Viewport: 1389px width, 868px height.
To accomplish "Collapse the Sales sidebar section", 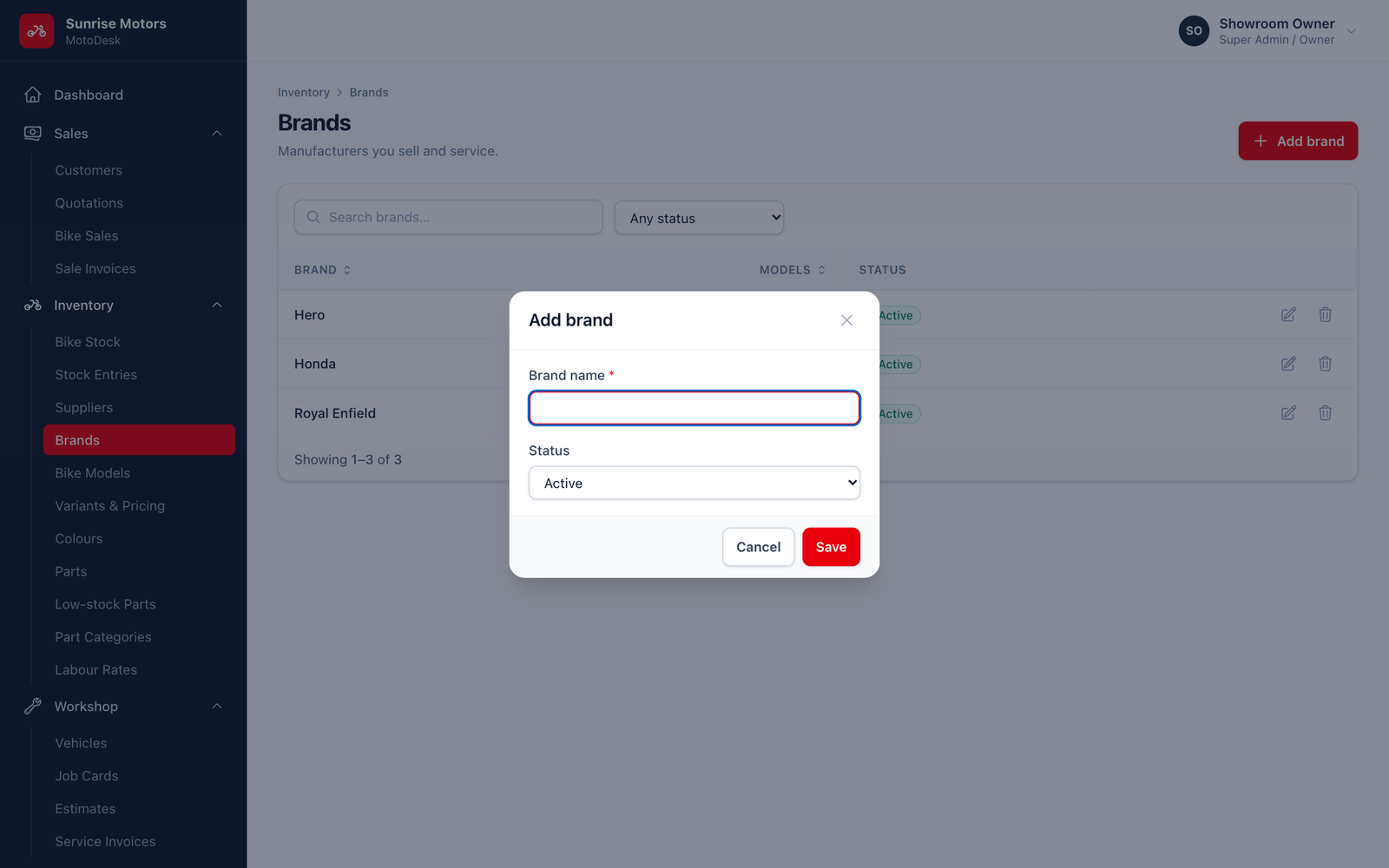I will pyautogui.click(x=217, y=133).
